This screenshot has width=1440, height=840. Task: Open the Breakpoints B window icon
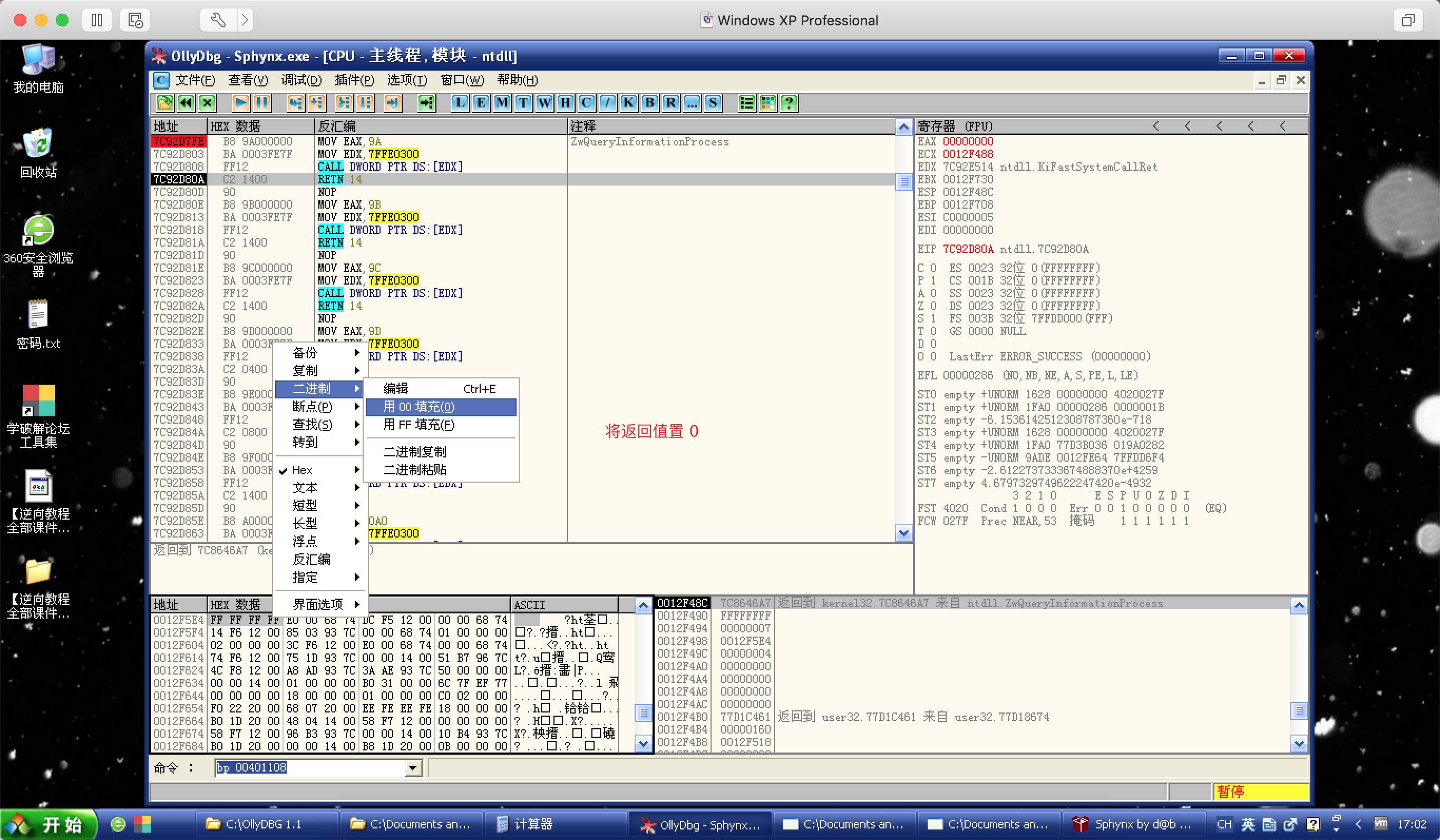click(x=649, y=103)
